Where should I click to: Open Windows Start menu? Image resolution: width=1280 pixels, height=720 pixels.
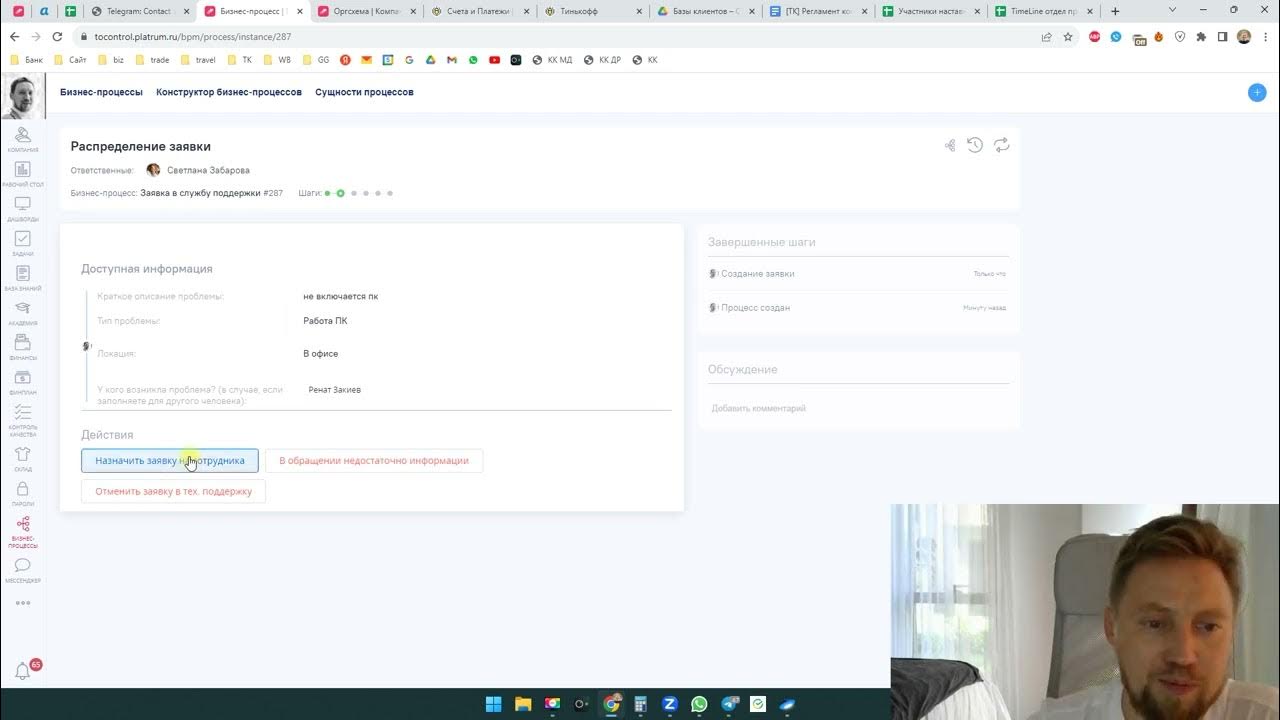(493, 704)
